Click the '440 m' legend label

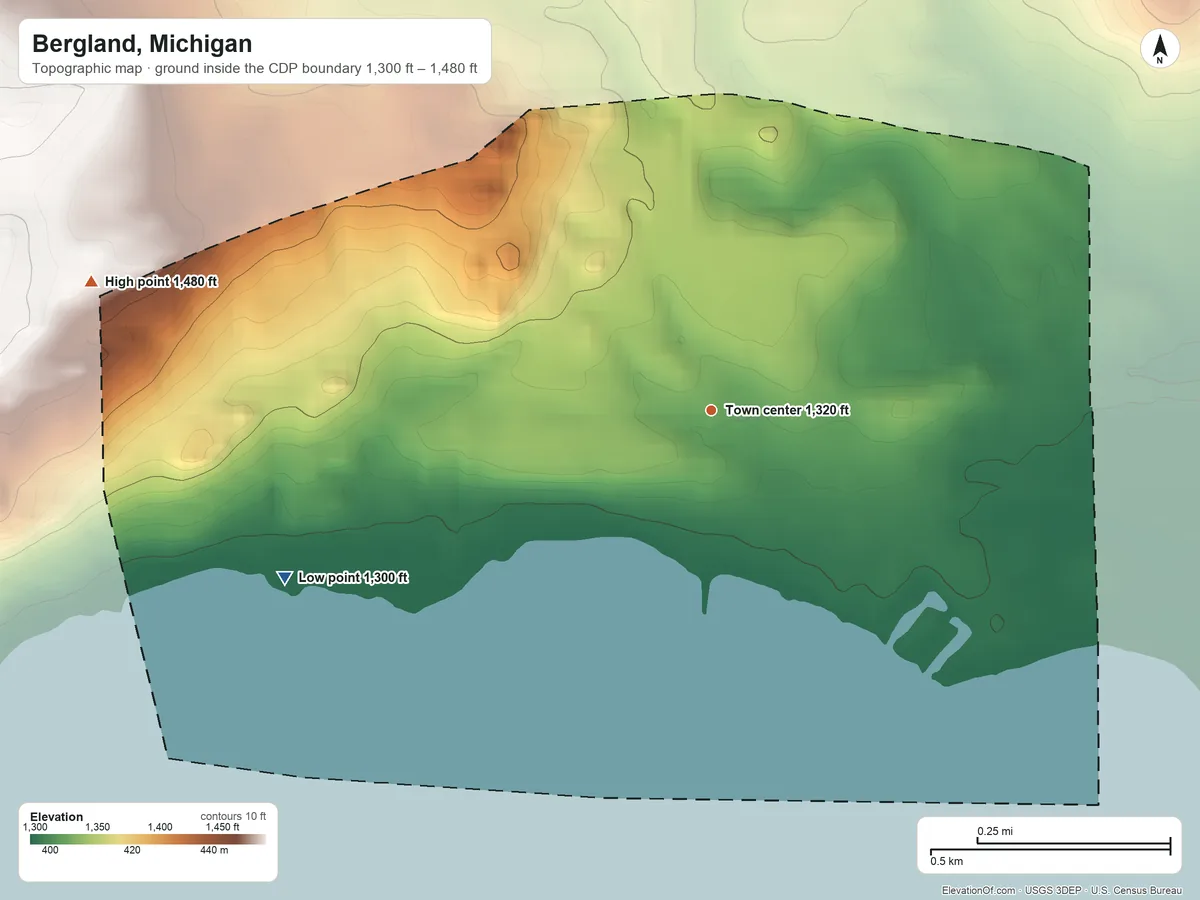[x=214, y=850]
